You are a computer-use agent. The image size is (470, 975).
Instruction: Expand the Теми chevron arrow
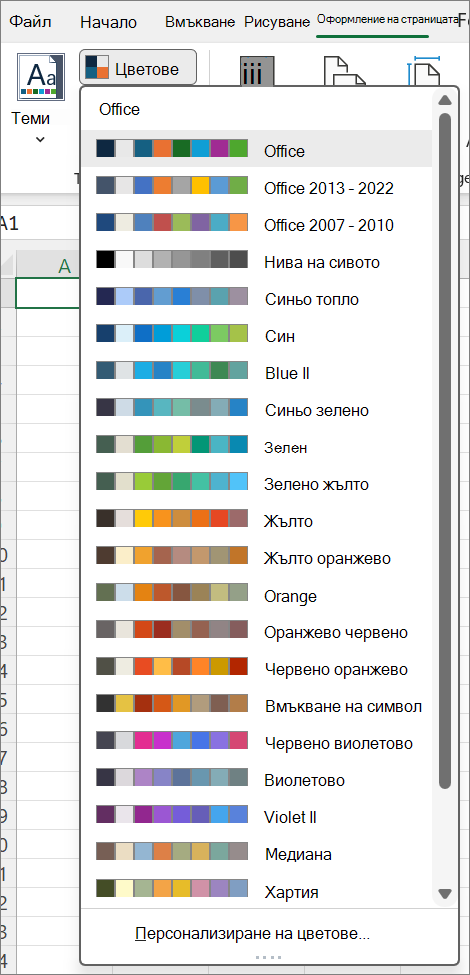point(40,139)
